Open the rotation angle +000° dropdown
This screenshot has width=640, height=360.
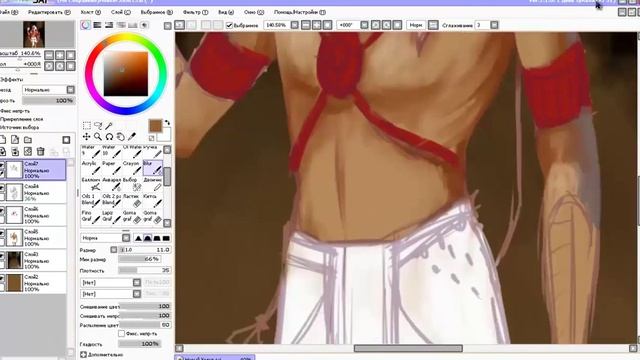coord(364,25)
